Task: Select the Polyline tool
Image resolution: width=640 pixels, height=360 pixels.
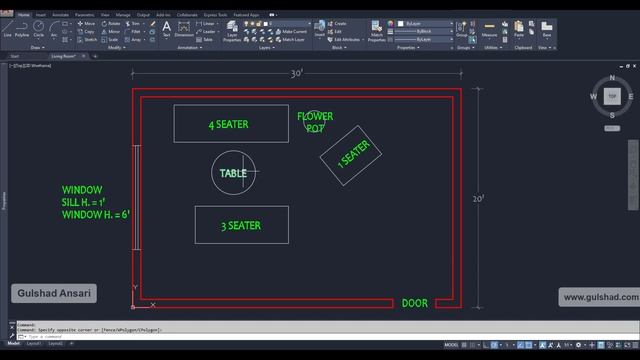Action: (x=22, y=29)
